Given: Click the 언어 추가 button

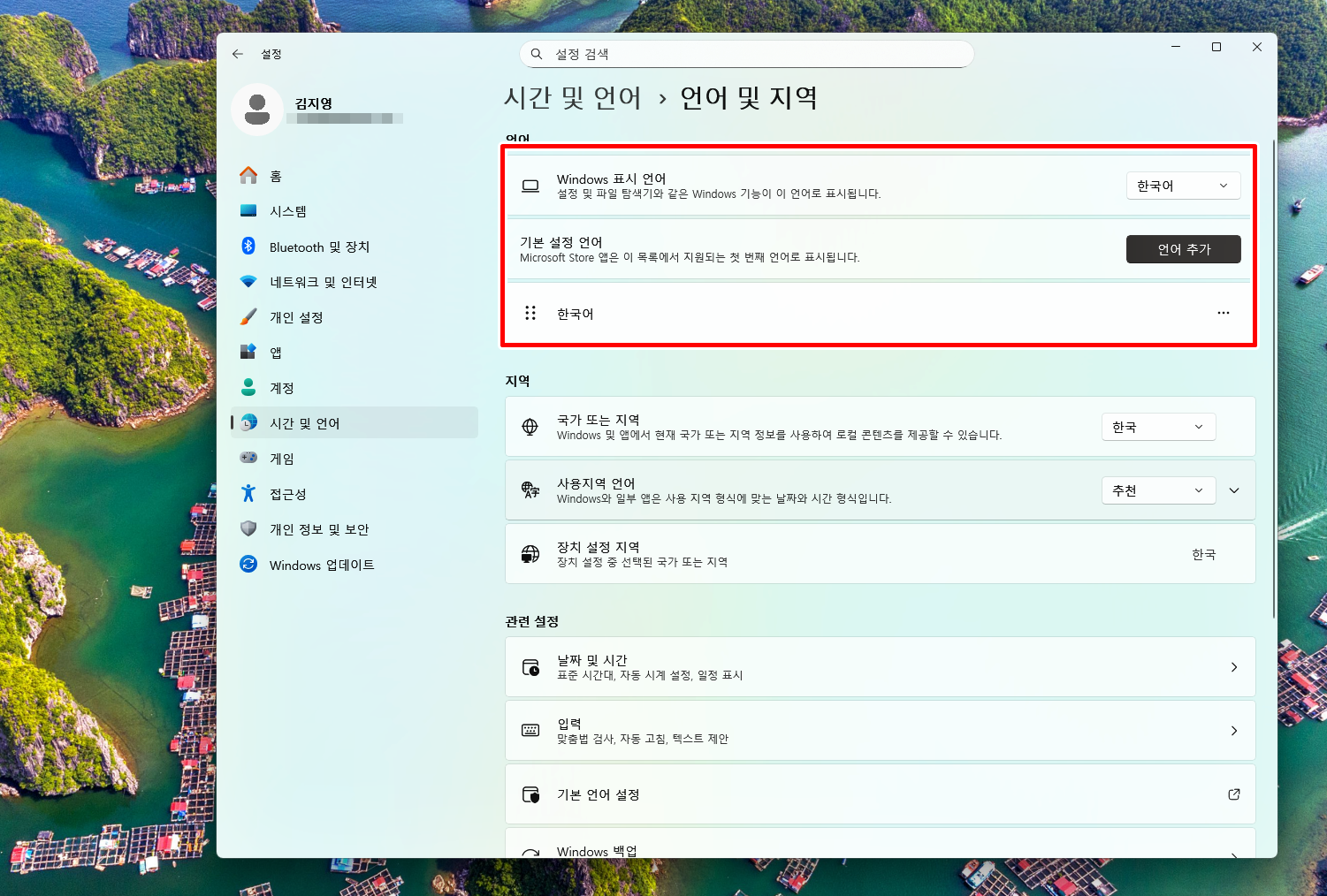Looking at the screenshot, I should point(1184,249).
